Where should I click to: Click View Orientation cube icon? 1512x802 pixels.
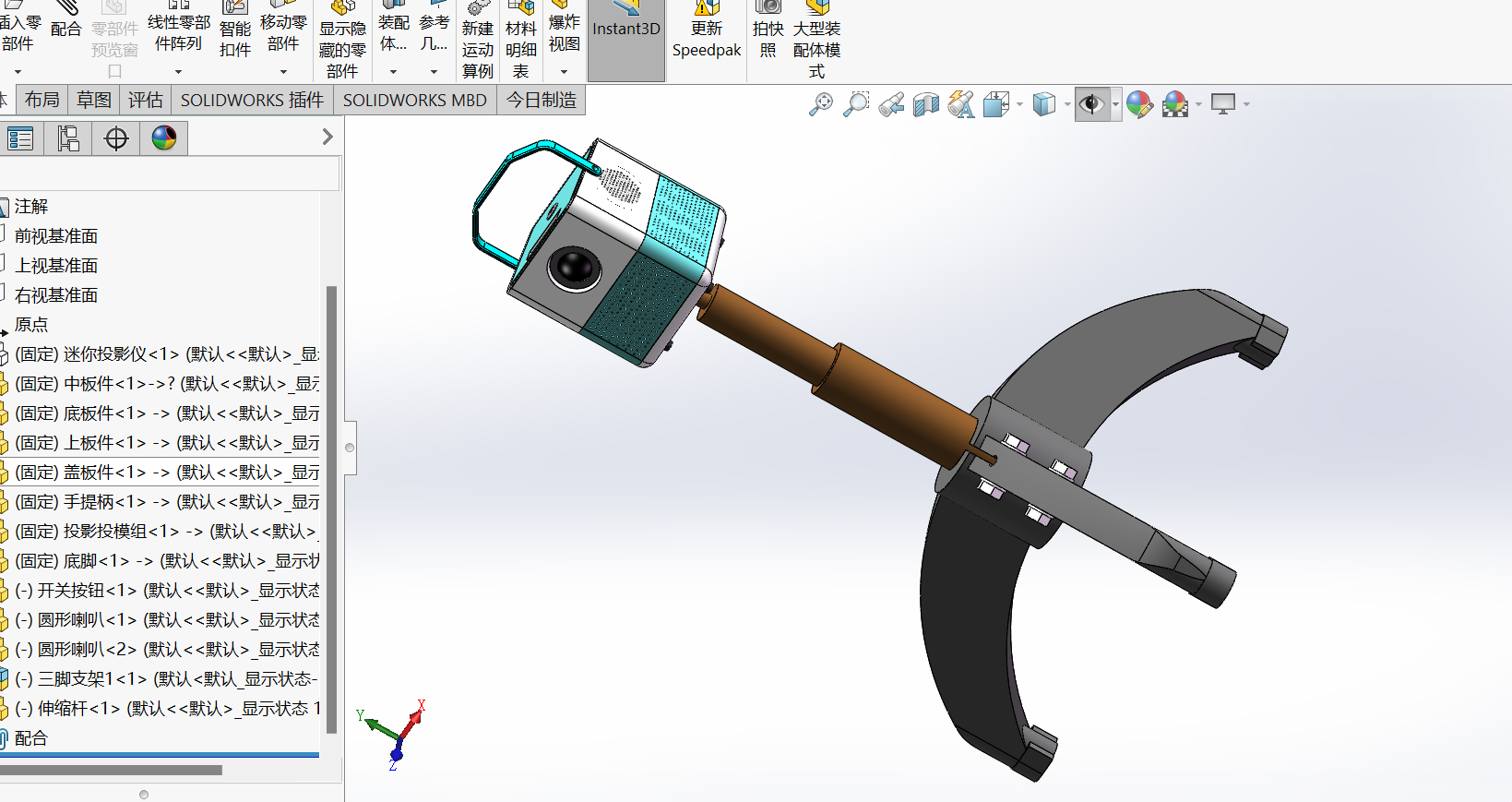tap(996, 104)
